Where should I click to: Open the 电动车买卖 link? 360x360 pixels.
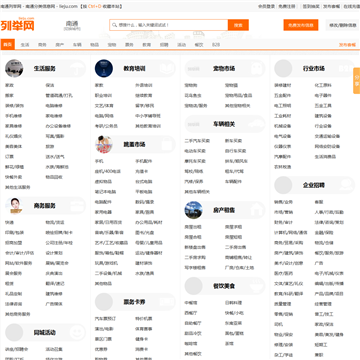coord(195,151)
